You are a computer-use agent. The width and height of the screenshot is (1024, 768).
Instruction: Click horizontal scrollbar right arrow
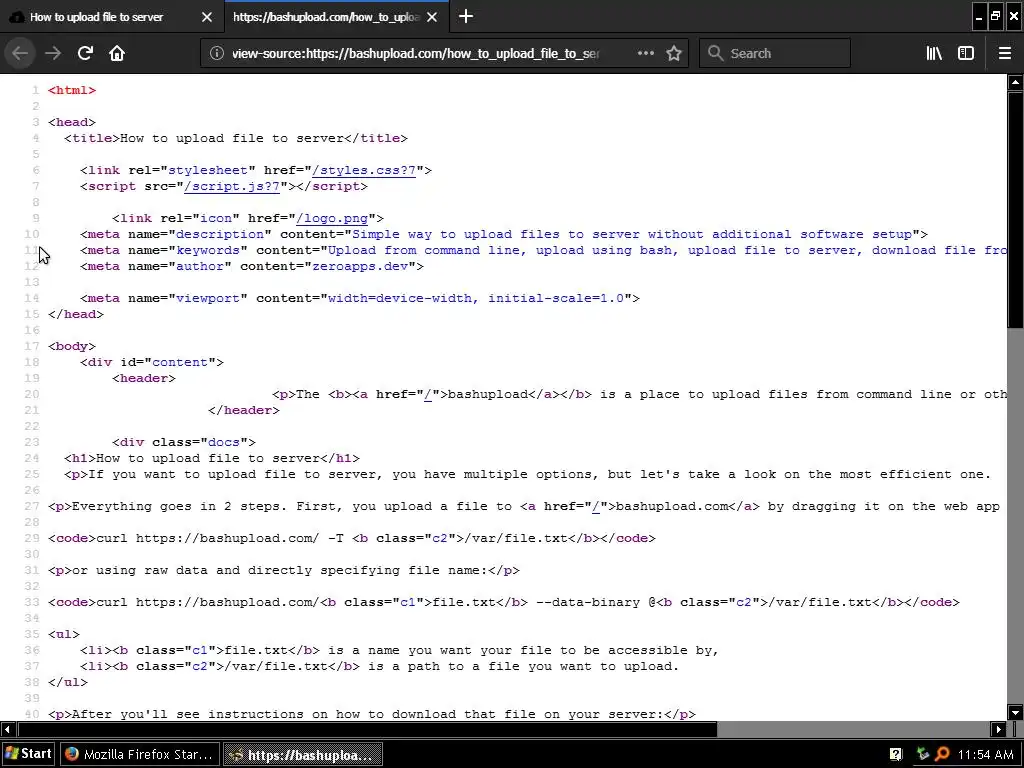[x=999, y=729]
